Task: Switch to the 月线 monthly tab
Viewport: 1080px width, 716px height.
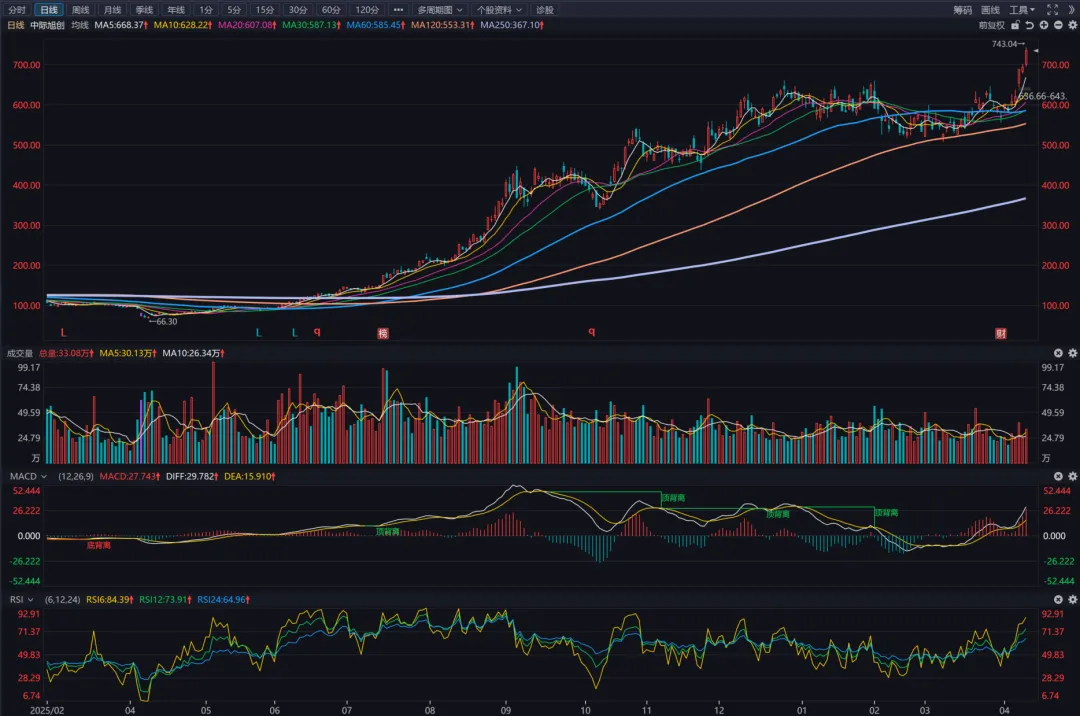Action: [x=112, y=10]
